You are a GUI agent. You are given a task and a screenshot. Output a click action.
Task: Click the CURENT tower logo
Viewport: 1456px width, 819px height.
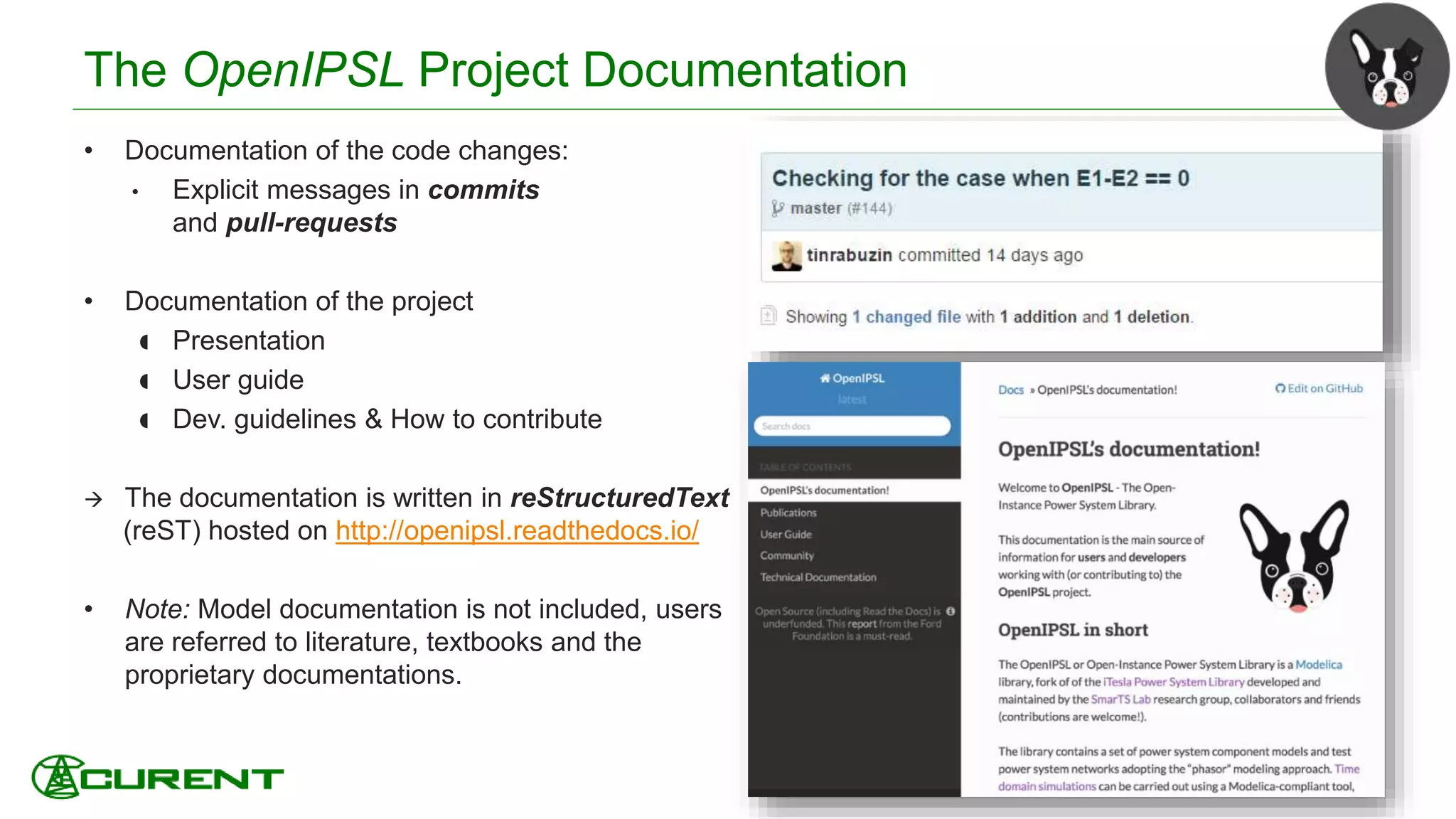point(60,777)
